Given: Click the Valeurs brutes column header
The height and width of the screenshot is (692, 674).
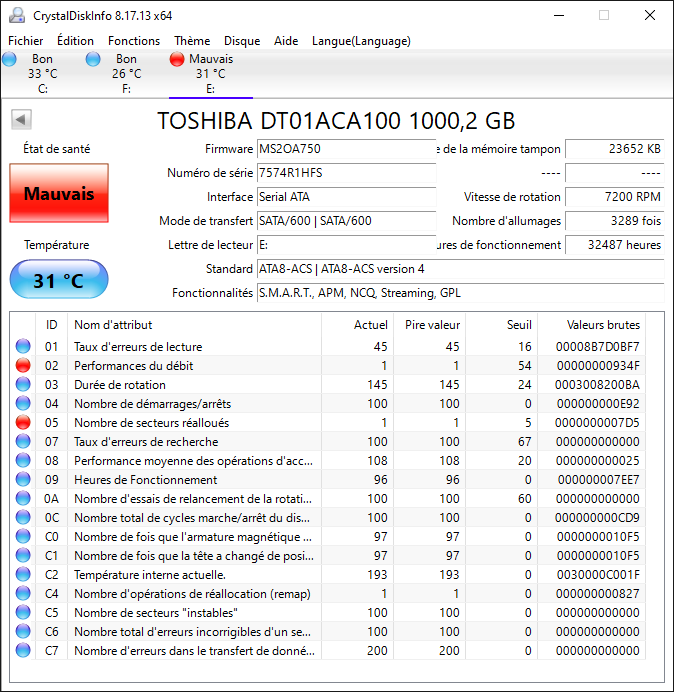Looking at the screenshot, I should coord(591,325).
